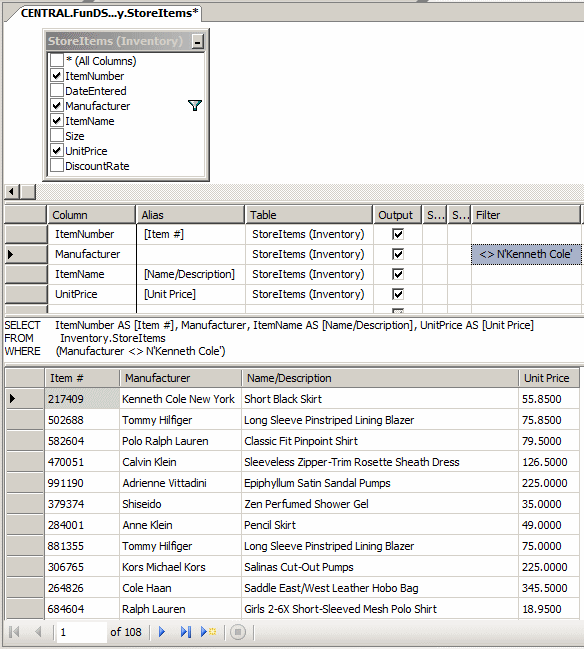Image resolution: width=584 pixels, height=649 pixels.
Task: Click the Name/Description results header
Action: 380,378
